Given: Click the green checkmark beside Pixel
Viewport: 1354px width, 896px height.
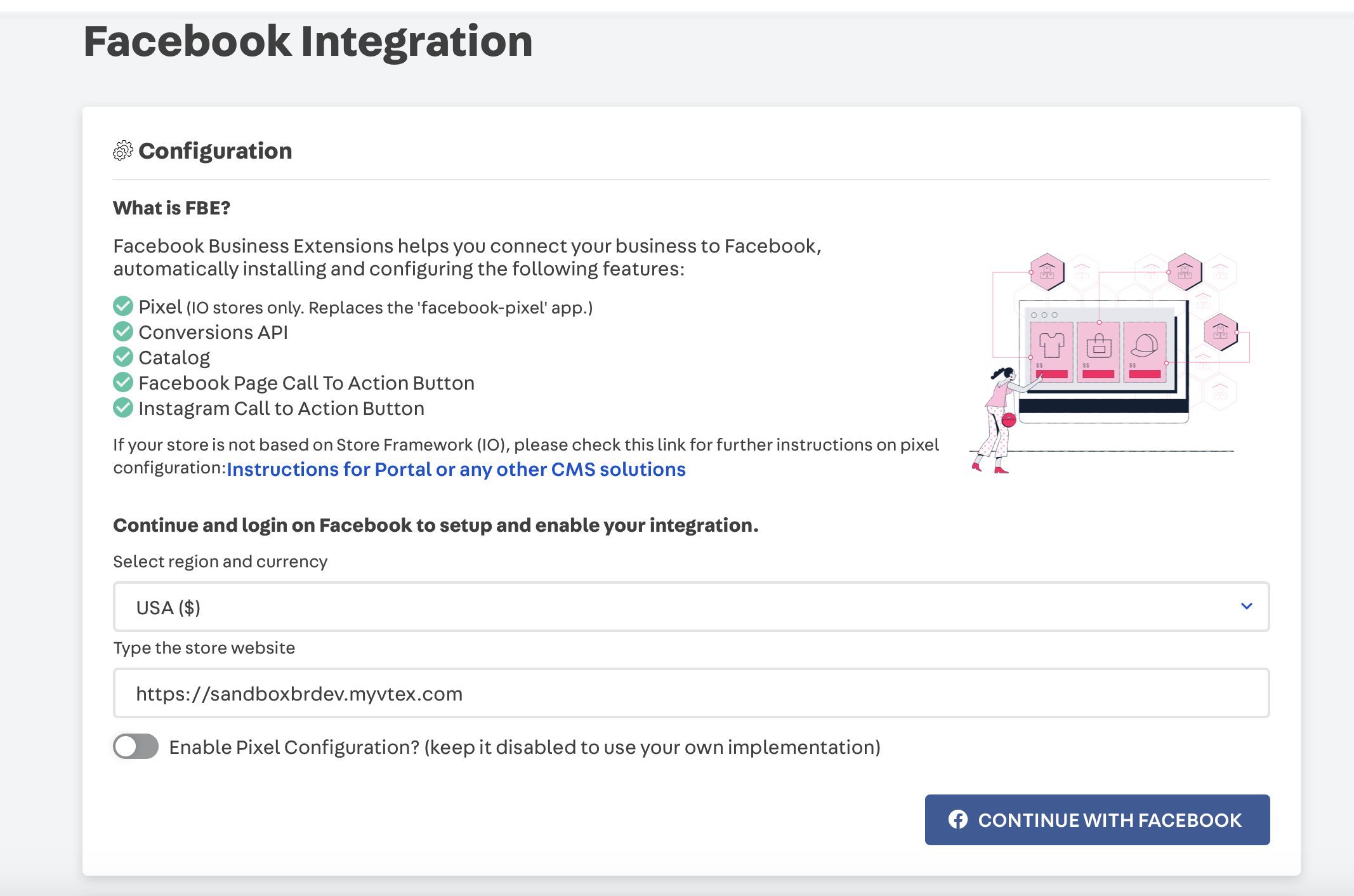Looking at the screenshot, I should [123, 306].
